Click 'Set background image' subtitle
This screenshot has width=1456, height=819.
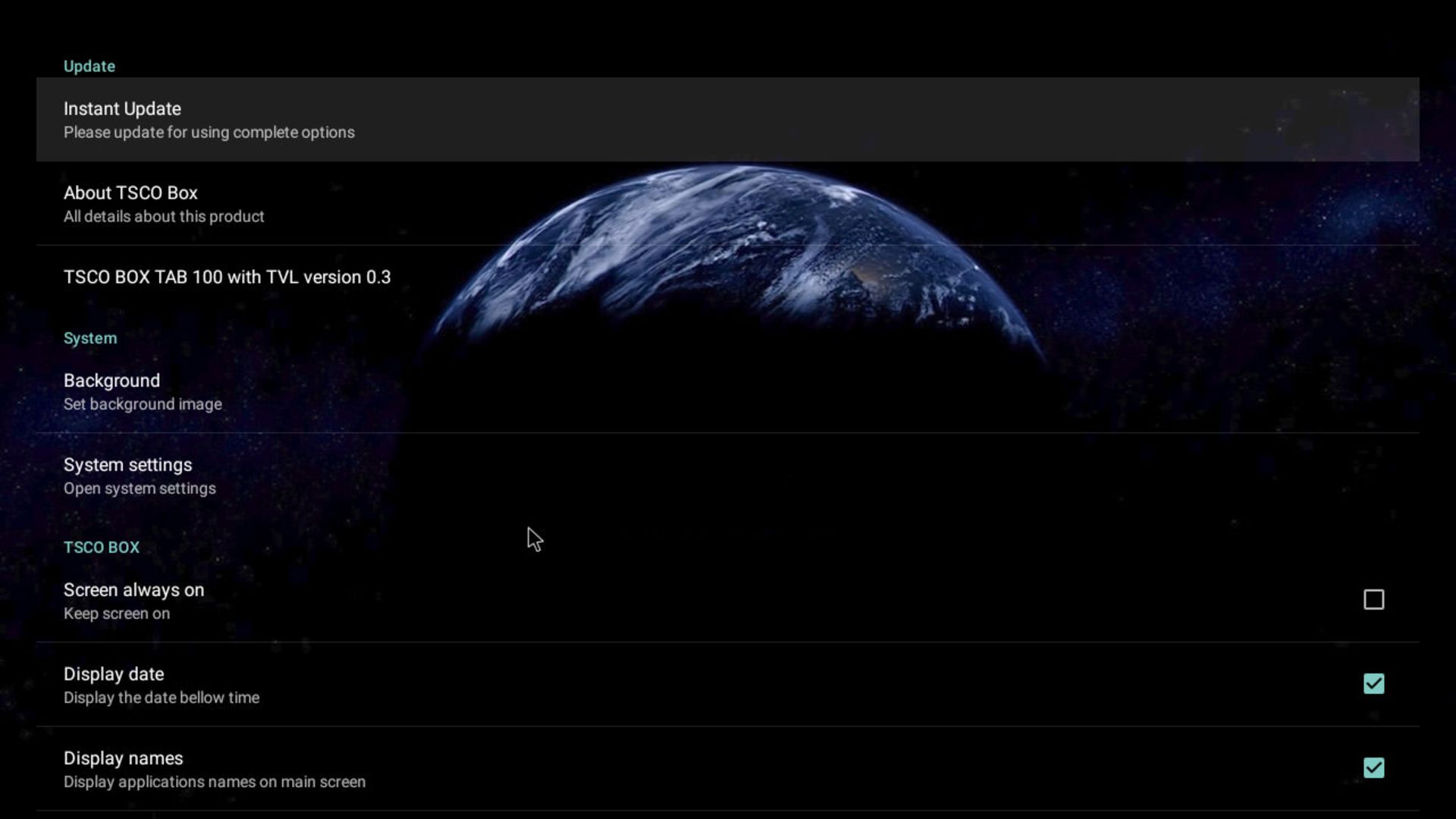143,404
